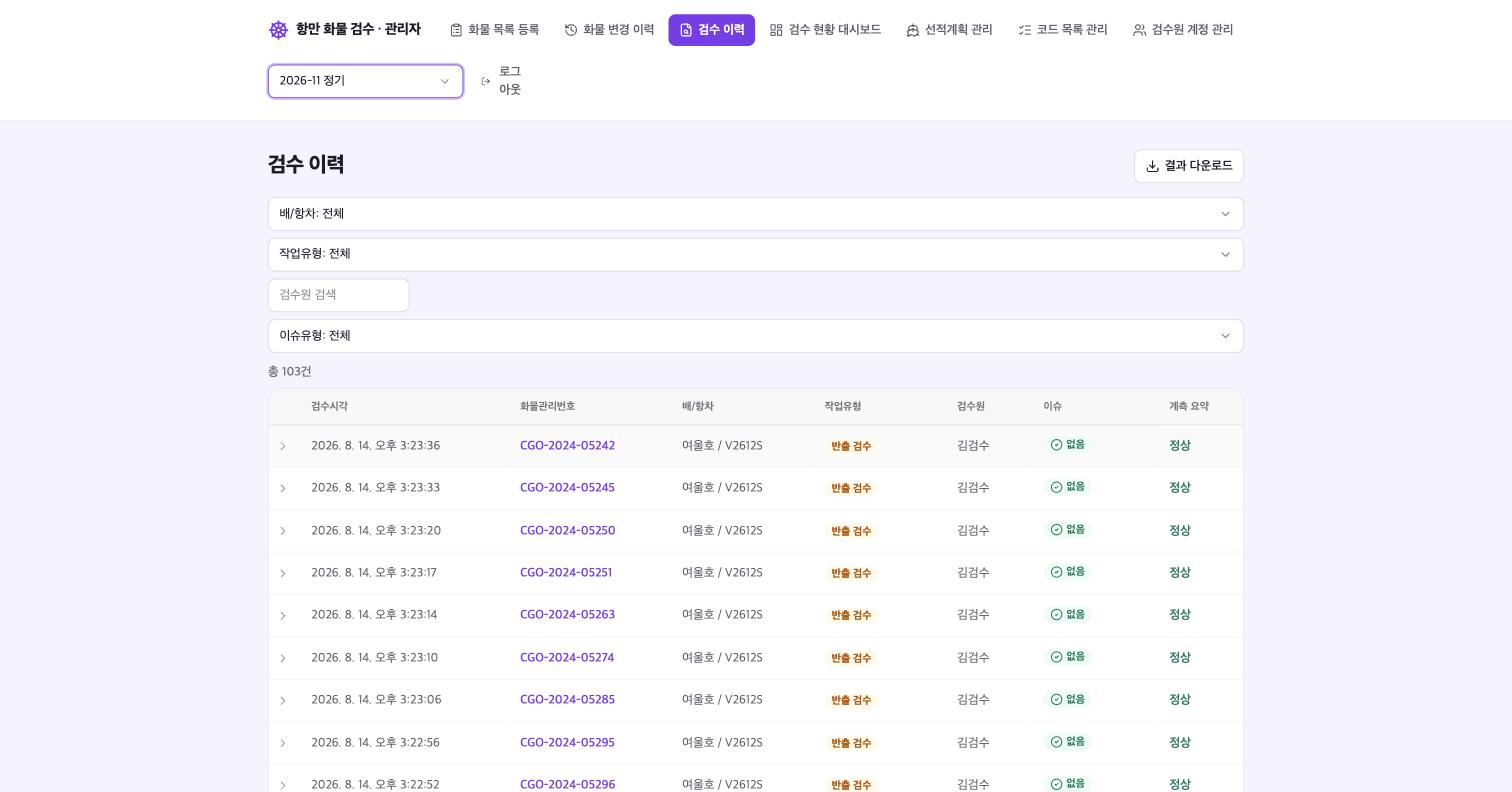This screenshot has height=792, width=1512.
Task: Click the grid icon beside 검수 현황 대시보드
Action: click(776, 30)
